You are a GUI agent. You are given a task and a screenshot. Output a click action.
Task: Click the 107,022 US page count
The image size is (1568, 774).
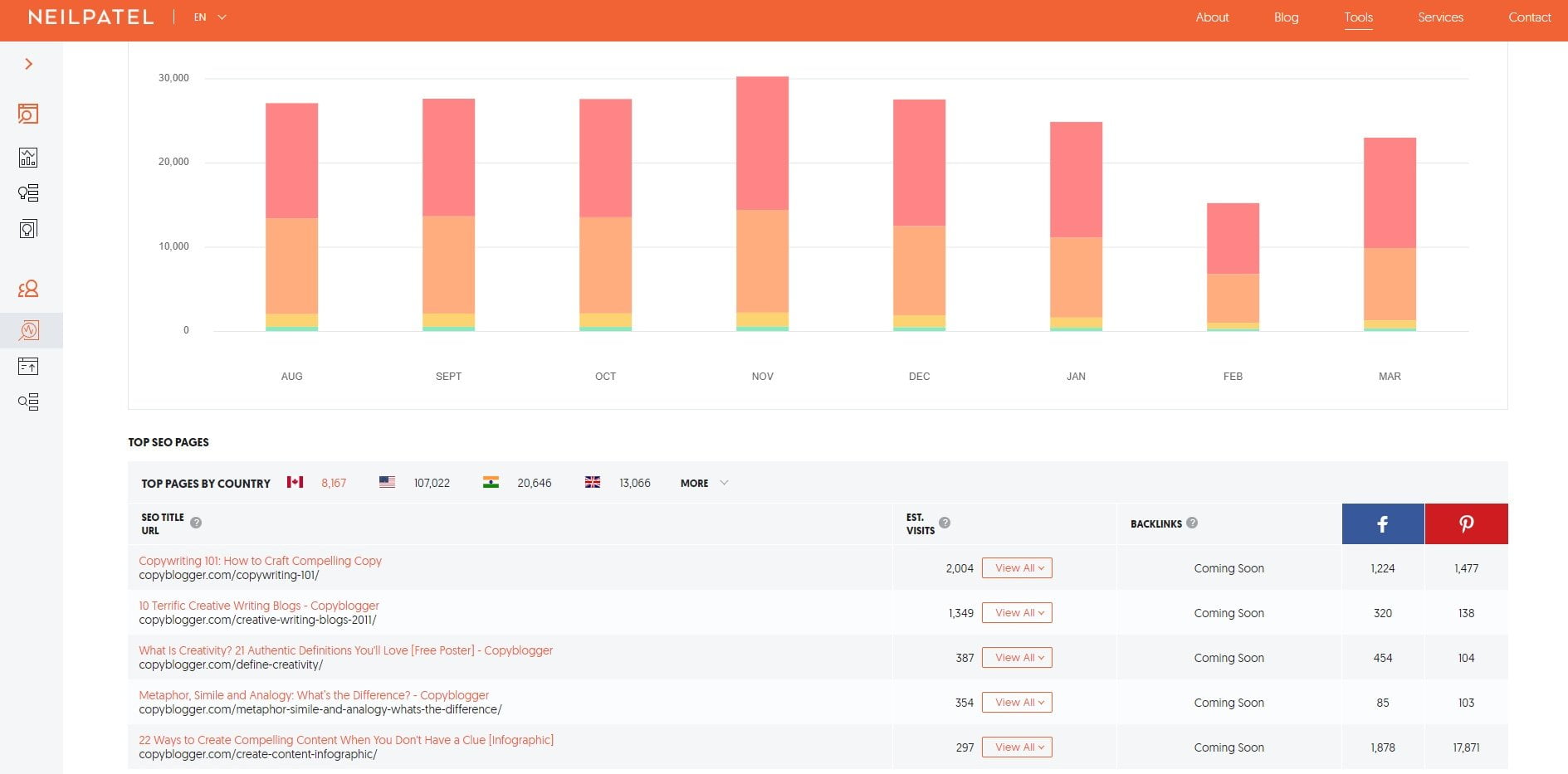click(432, 483)
